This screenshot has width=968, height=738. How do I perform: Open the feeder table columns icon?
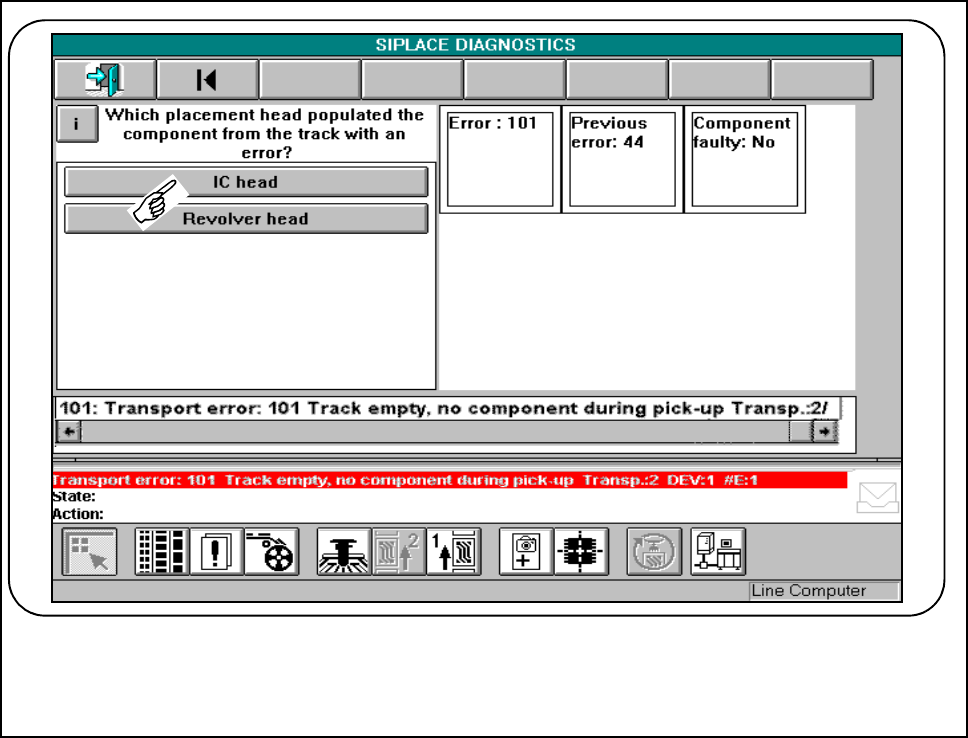click(162, 552)
